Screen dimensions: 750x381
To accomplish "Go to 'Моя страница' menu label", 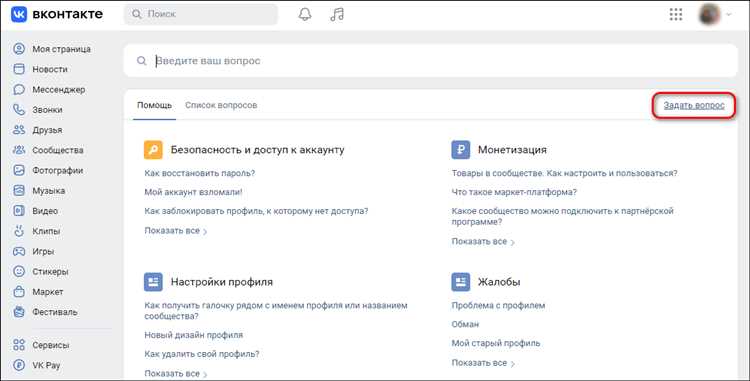I will click(x=61, y=49).
